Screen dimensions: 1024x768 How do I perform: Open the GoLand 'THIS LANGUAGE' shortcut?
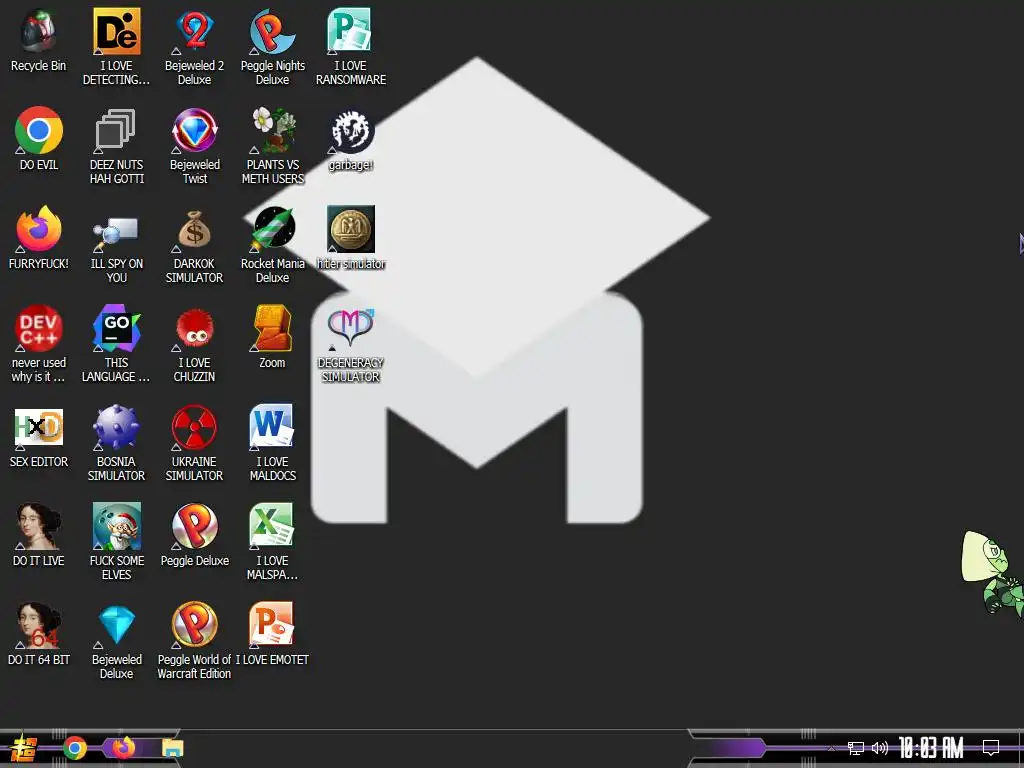point(116,328)
